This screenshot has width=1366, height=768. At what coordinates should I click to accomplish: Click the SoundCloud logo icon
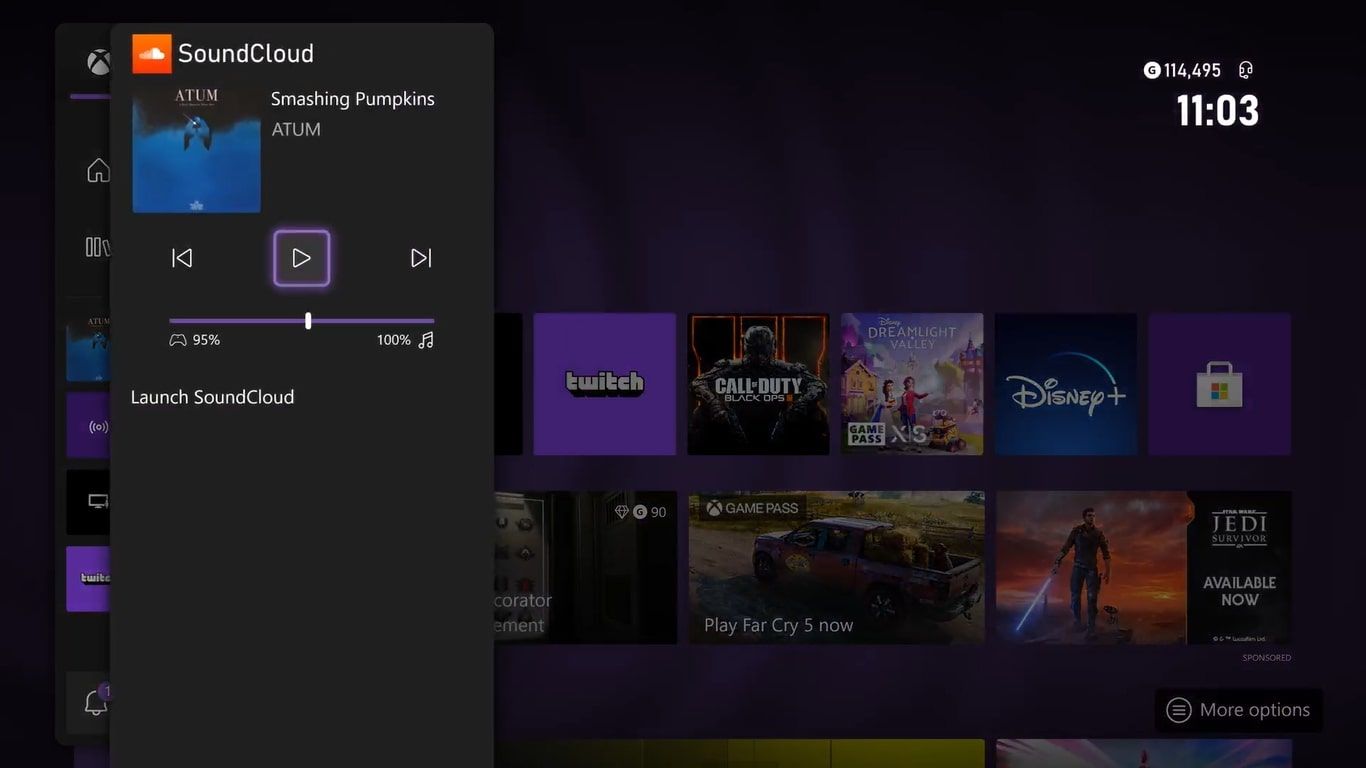151,53
